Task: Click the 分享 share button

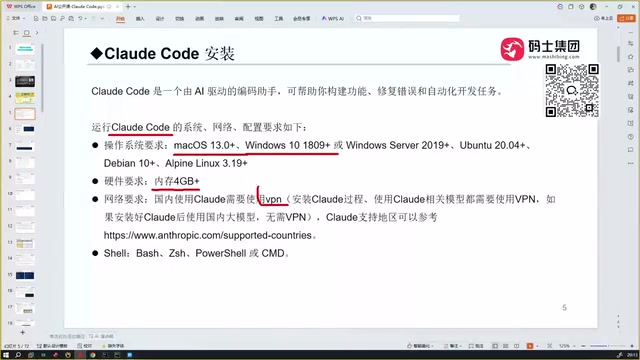Action: click(x=627, y=18)
